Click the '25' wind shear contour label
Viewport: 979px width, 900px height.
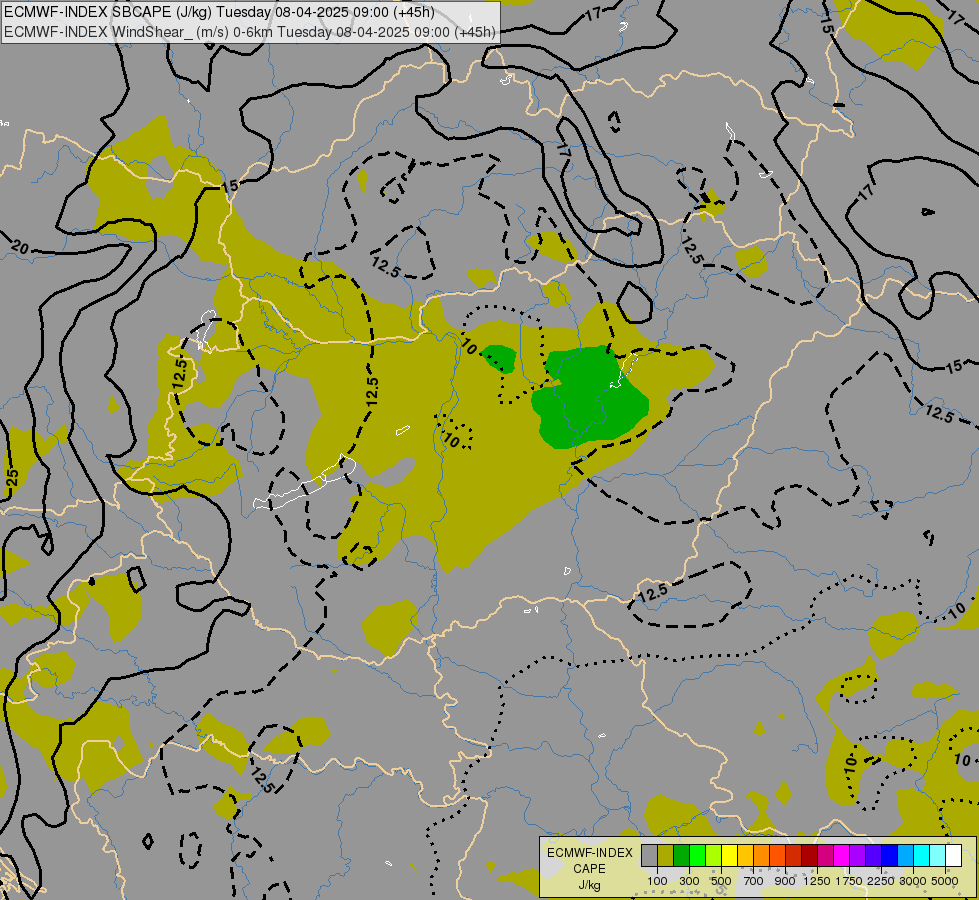coord(12,478)
